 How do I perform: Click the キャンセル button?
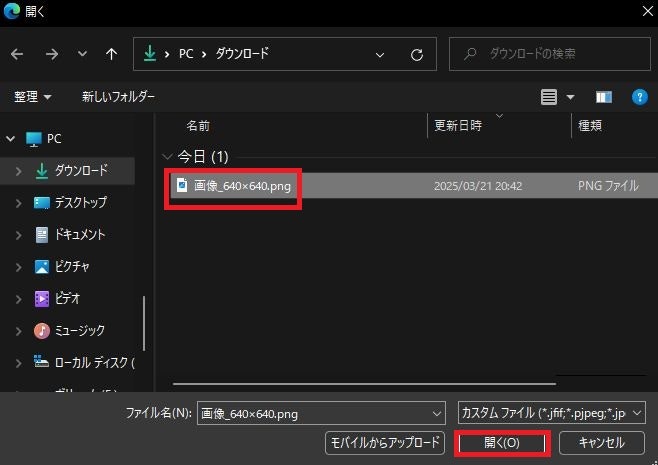(602, 443)
